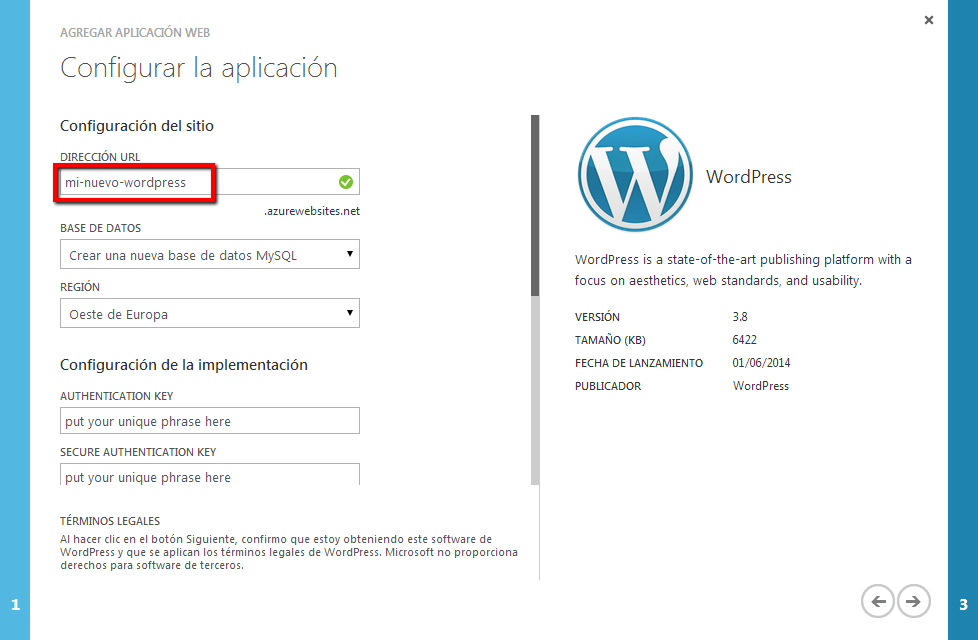
Task: Click the TÉRMINOS LEGALES heading
Action: 110,521
